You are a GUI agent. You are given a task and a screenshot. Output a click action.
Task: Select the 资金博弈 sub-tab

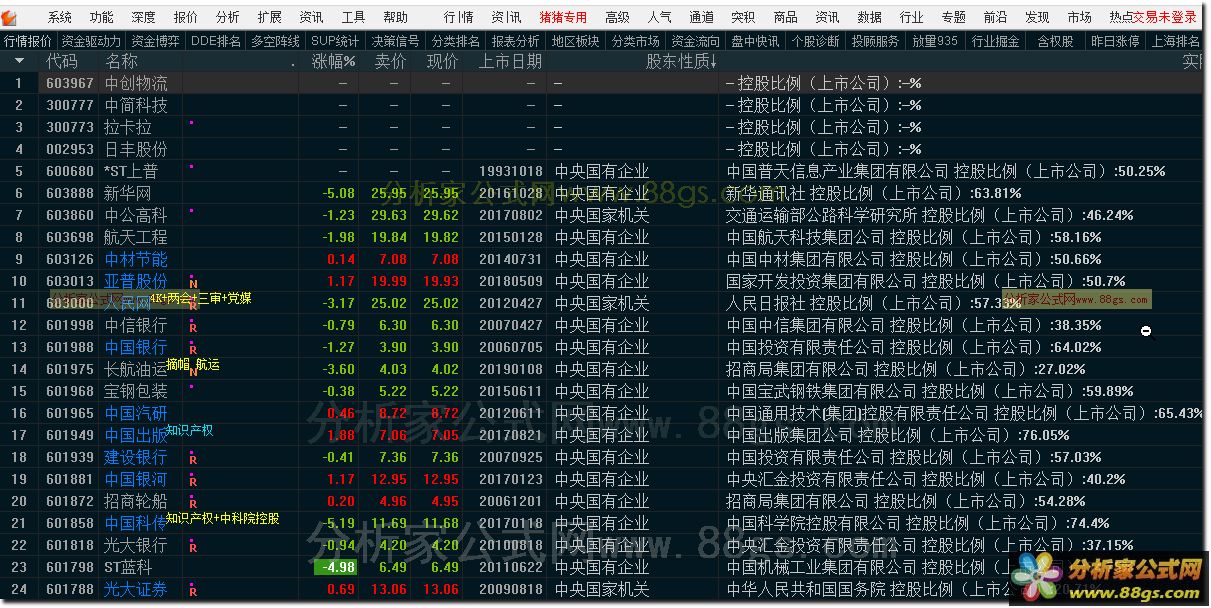(x=156, y=41)
